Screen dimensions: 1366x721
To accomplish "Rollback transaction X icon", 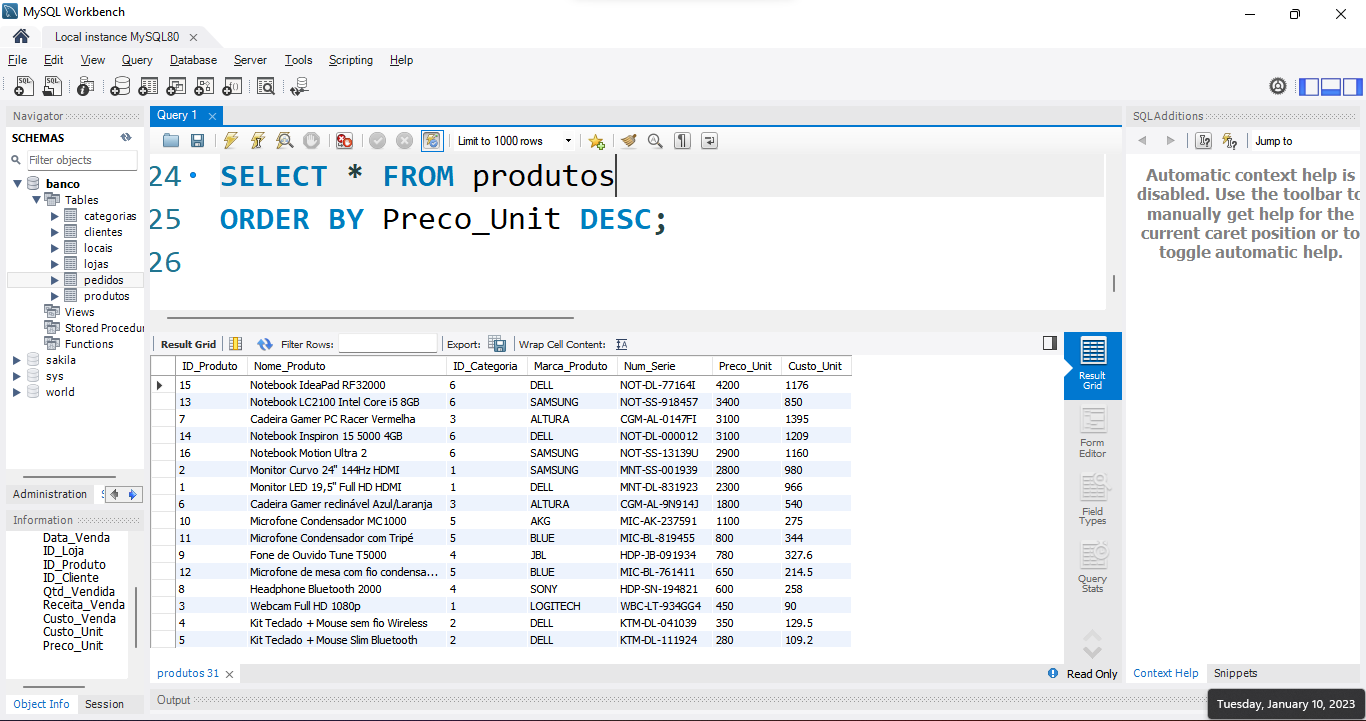I will click(x=404, y=141).
